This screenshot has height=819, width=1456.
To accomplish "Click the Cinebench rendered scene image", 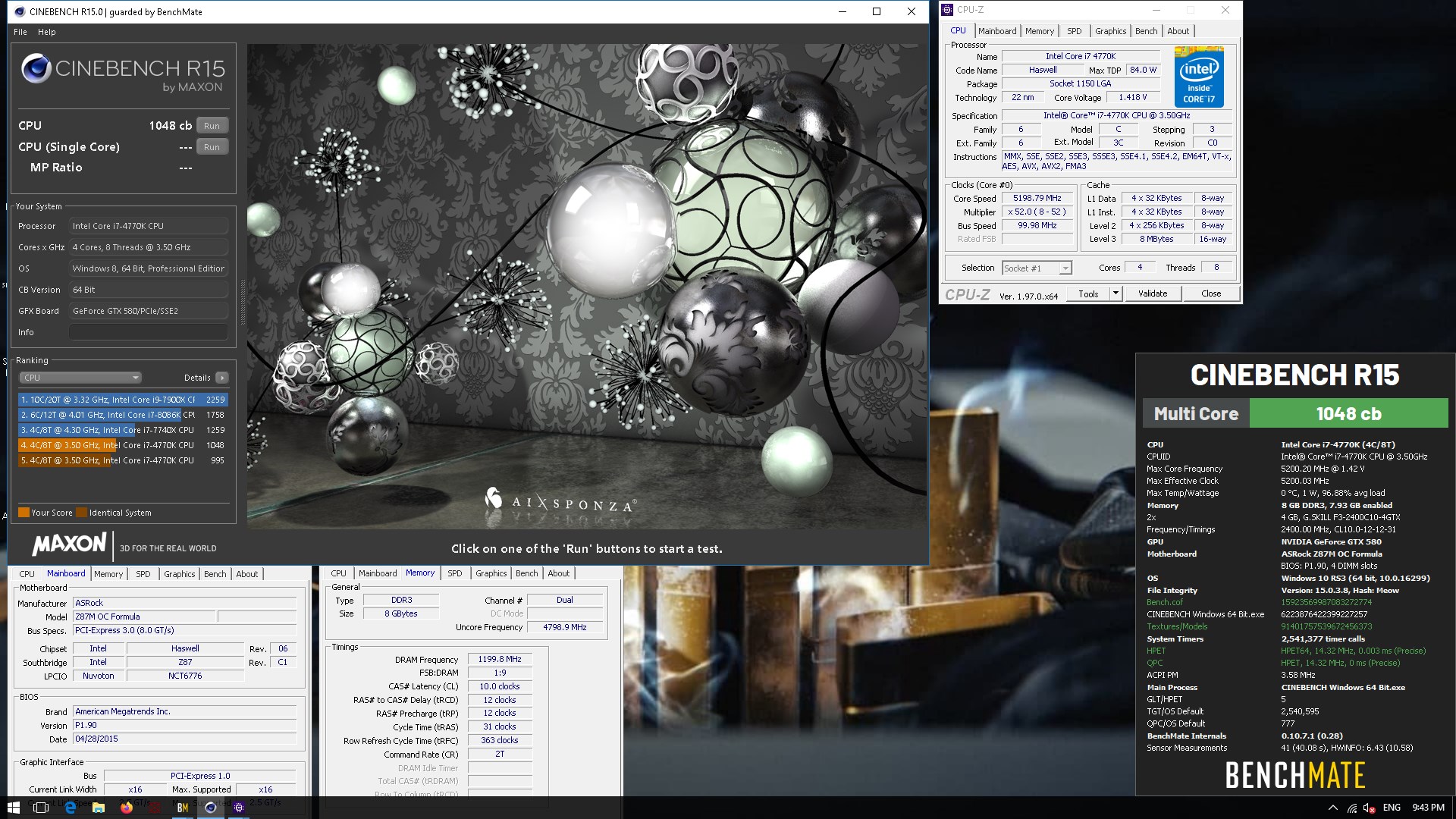I will 587,286.
